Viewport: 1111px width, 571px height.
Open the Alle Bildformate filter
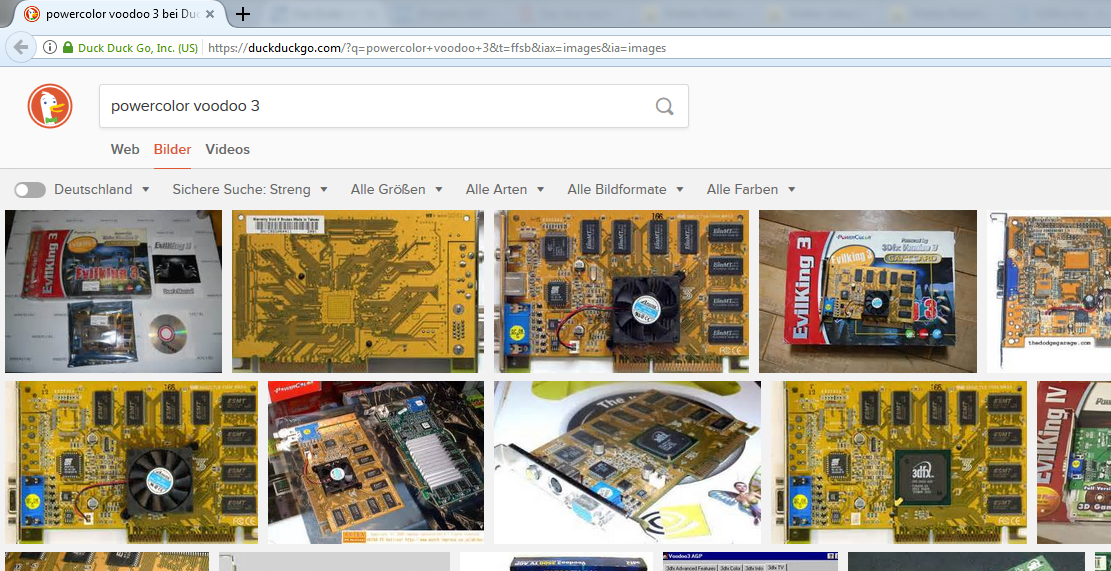[625, 190]
